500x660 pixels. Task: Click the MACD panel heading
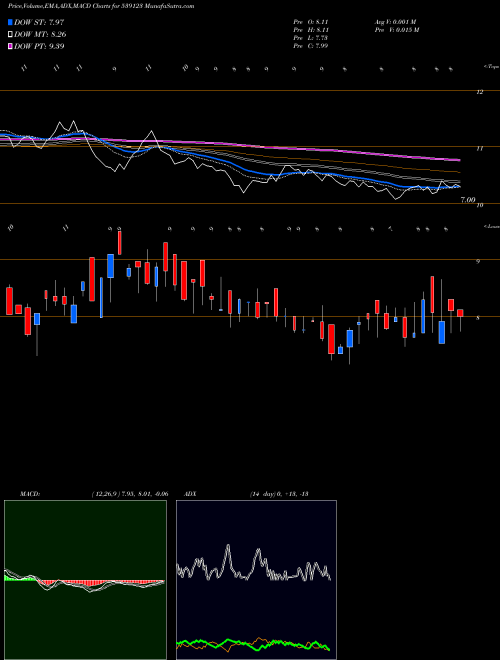click(x=29, y=494)
